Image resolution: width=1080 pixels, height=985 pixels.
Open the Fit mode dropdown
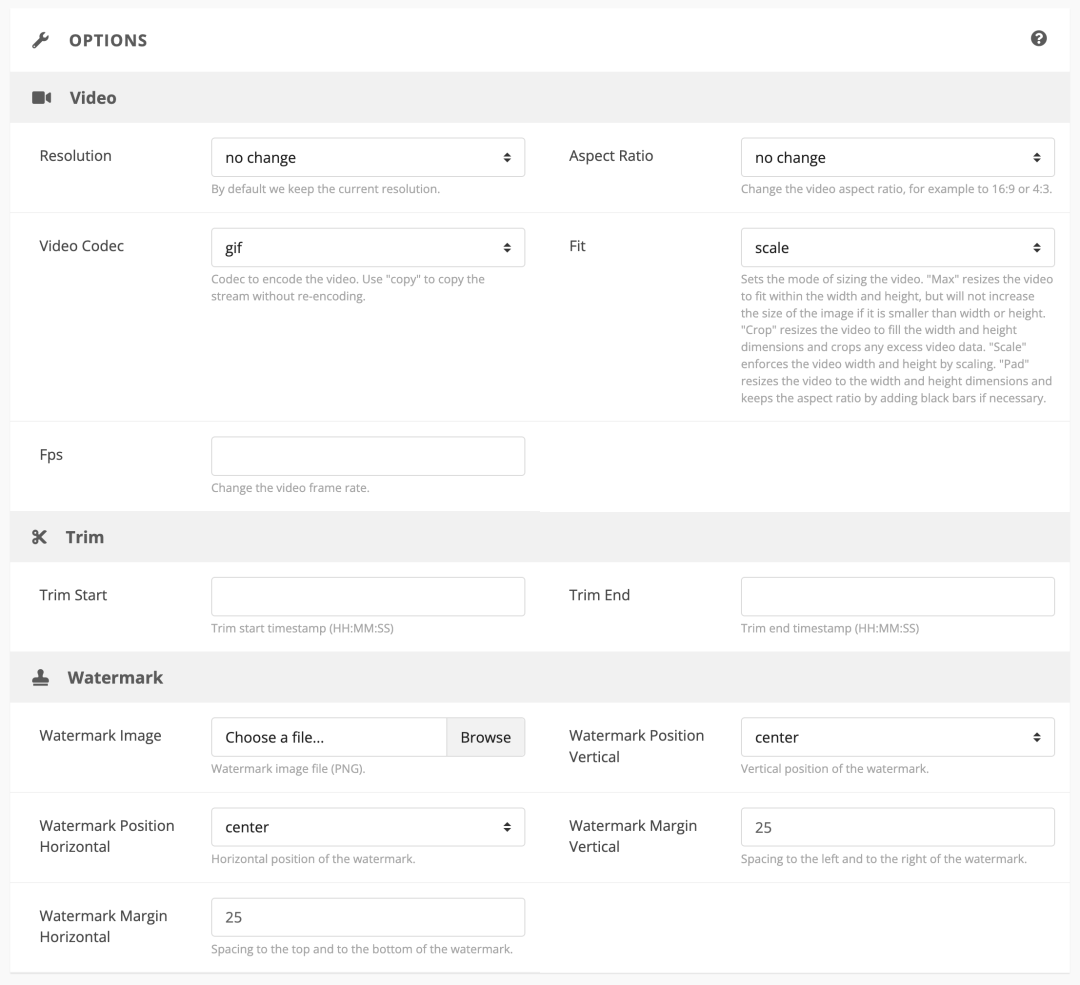click(897, 247)
